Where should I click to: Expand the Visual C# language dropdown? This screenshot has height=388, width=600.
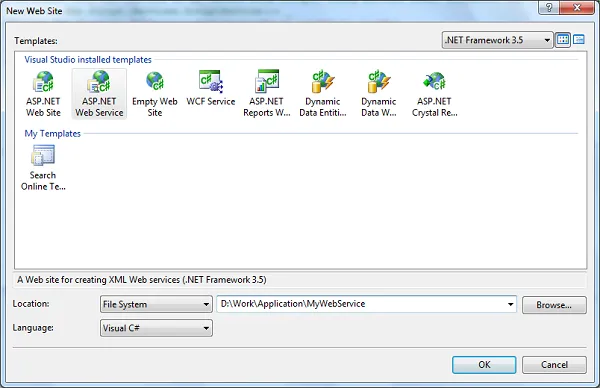pyautogui.click(x=156, y=328)
